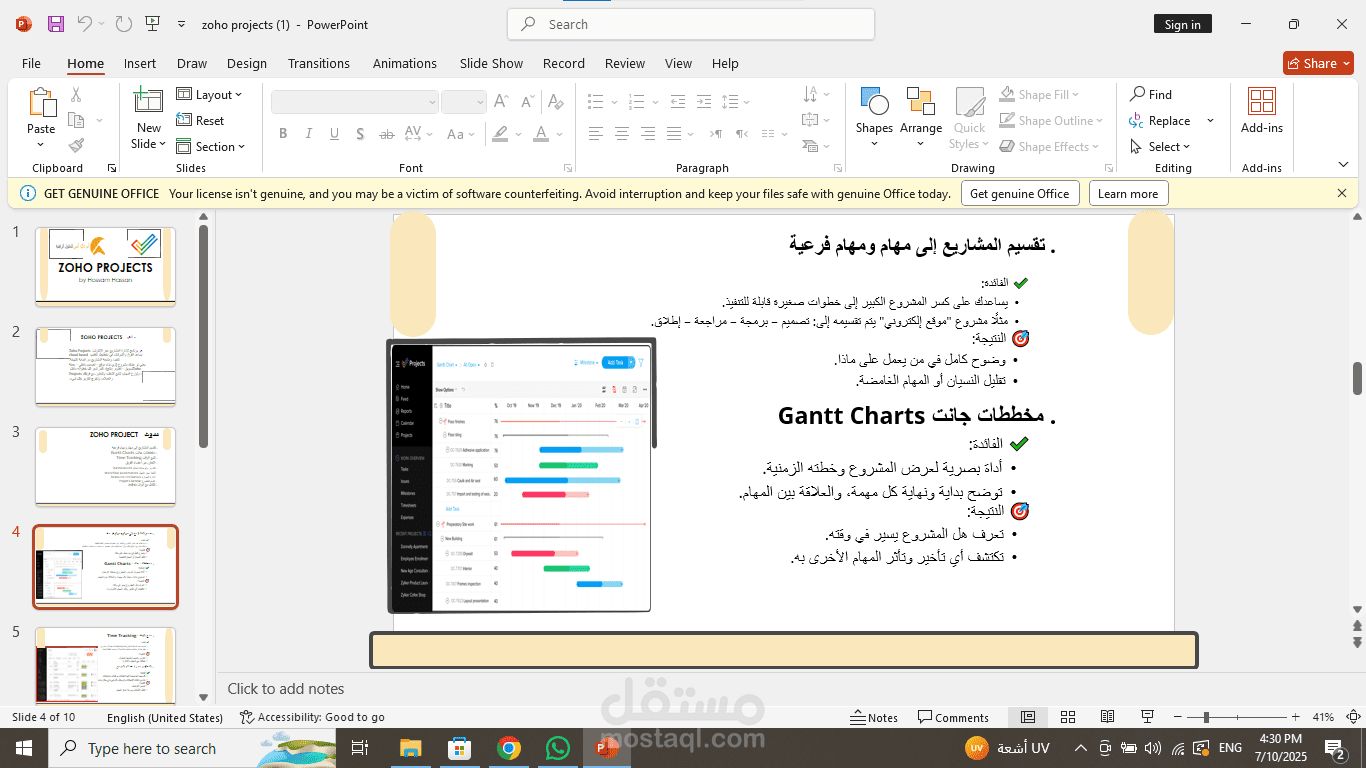The image size is (1366, 768).
Task: Open WhatsApp from the taskbar
Action: coord(558,748)
